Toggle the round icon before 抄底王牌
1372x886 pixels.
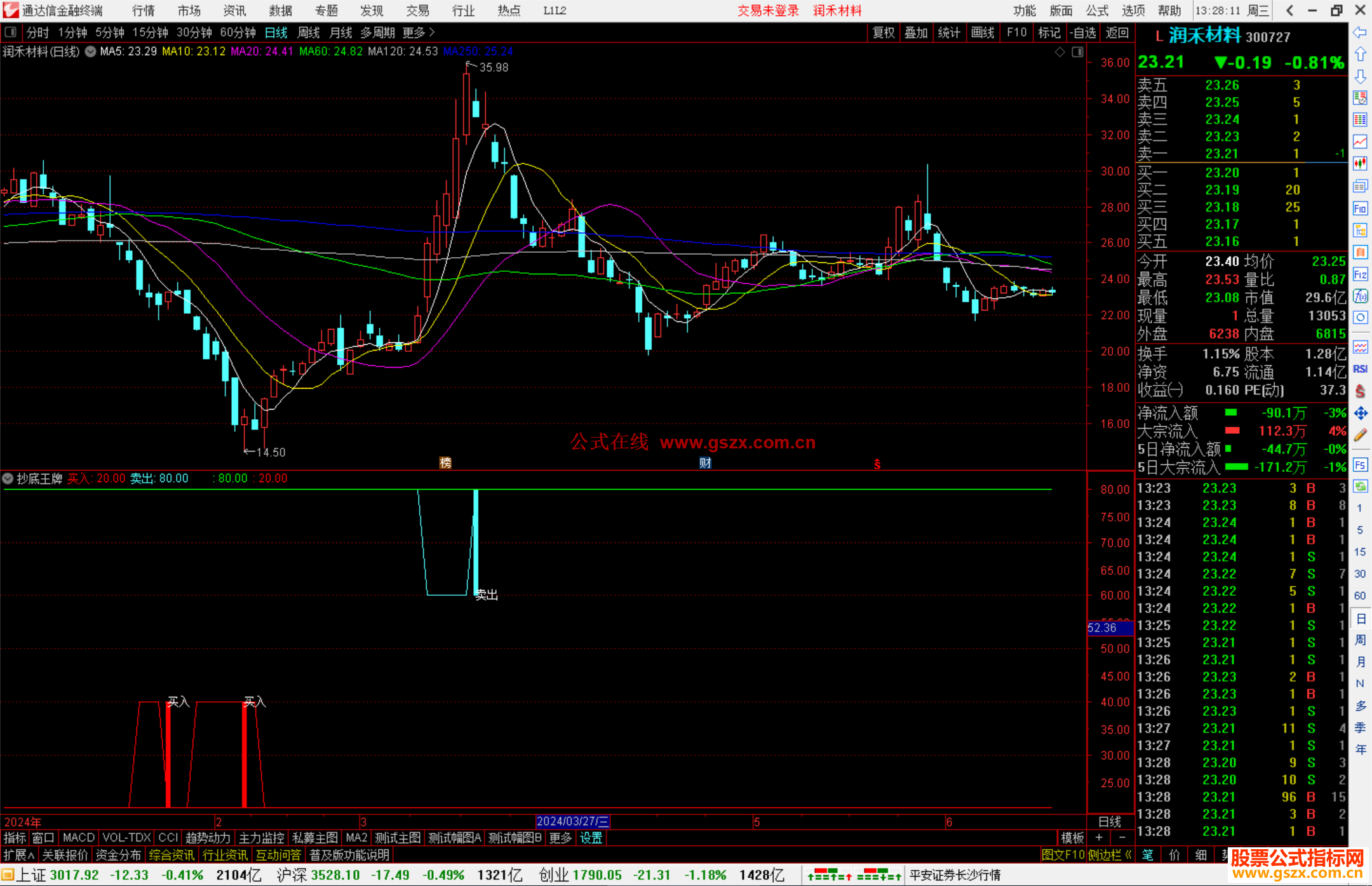point(8,478)
